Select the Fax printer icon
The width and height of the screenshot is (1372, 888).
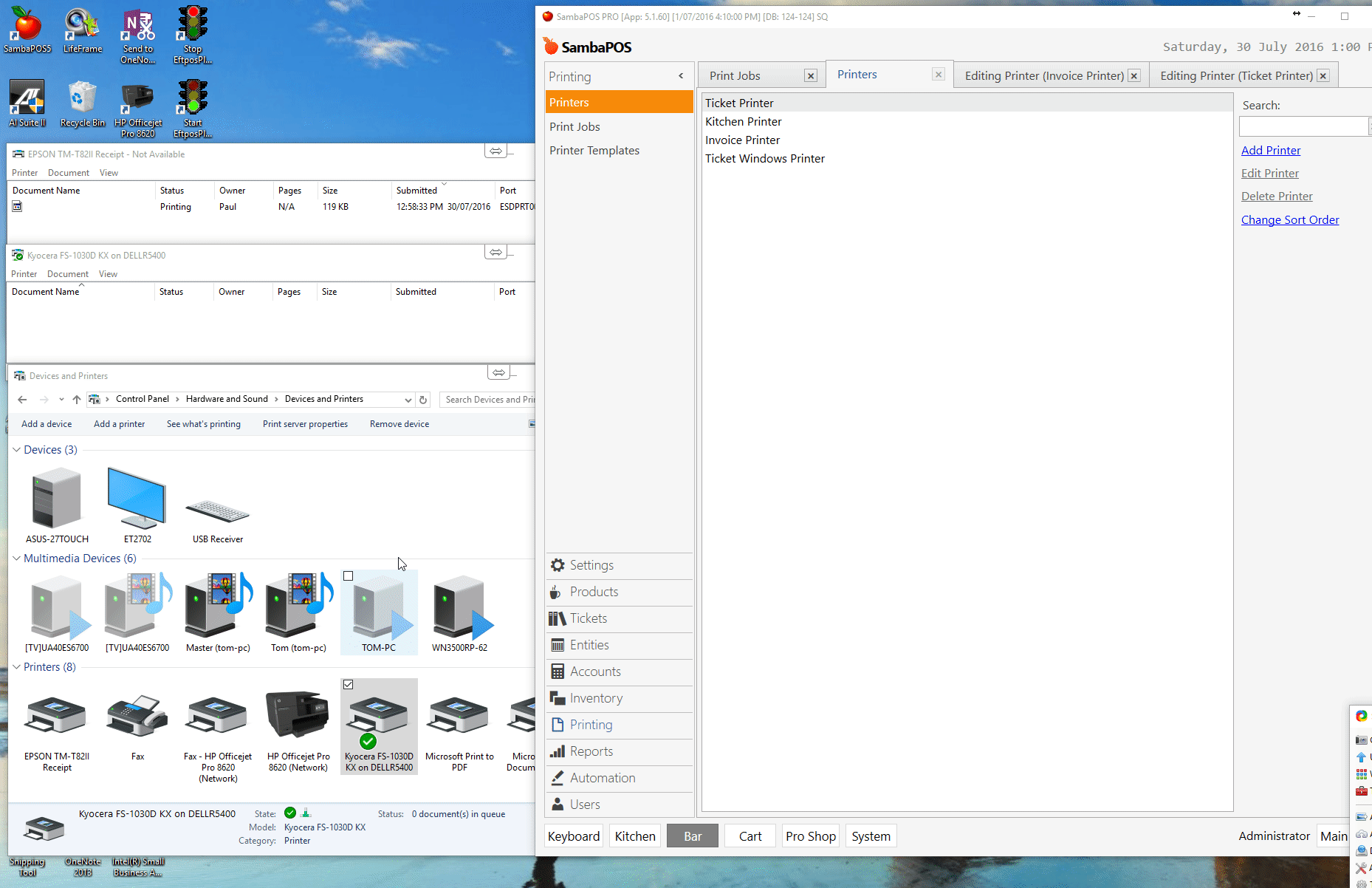click(137, 726)
